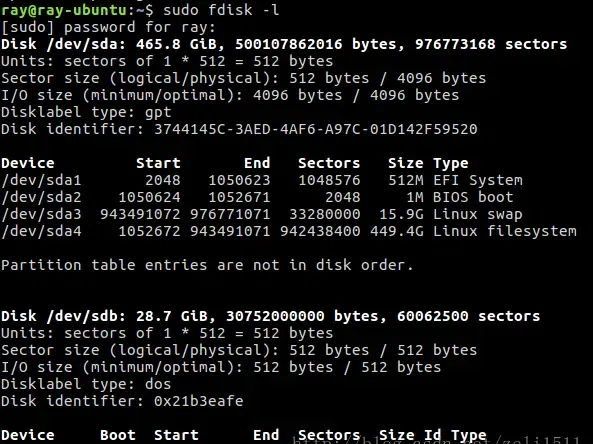
Task: Click 'Disklabel type: dos' line
Action: pos(86,384)
